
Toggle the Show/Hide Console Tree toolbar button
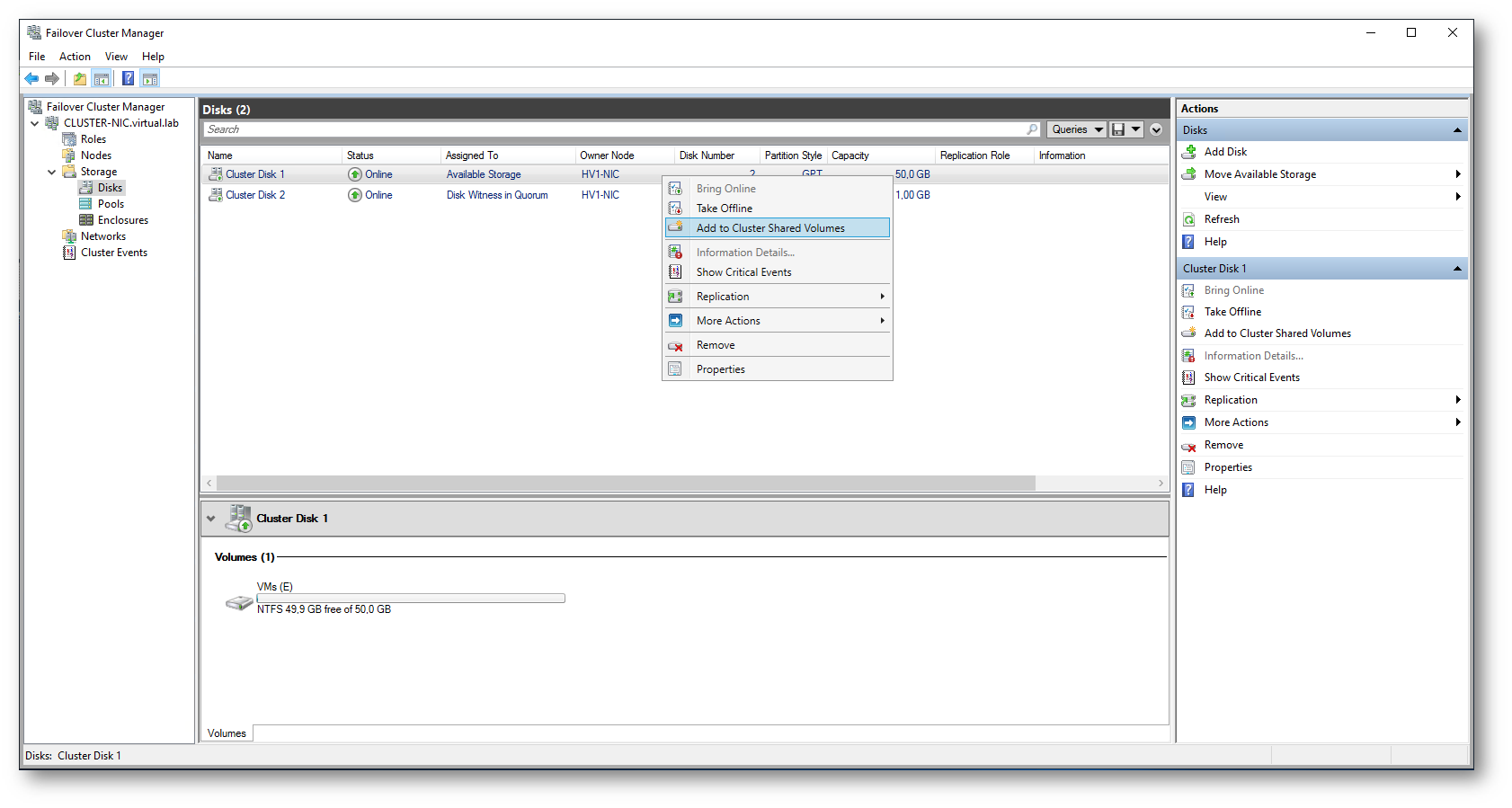[102, 79]
